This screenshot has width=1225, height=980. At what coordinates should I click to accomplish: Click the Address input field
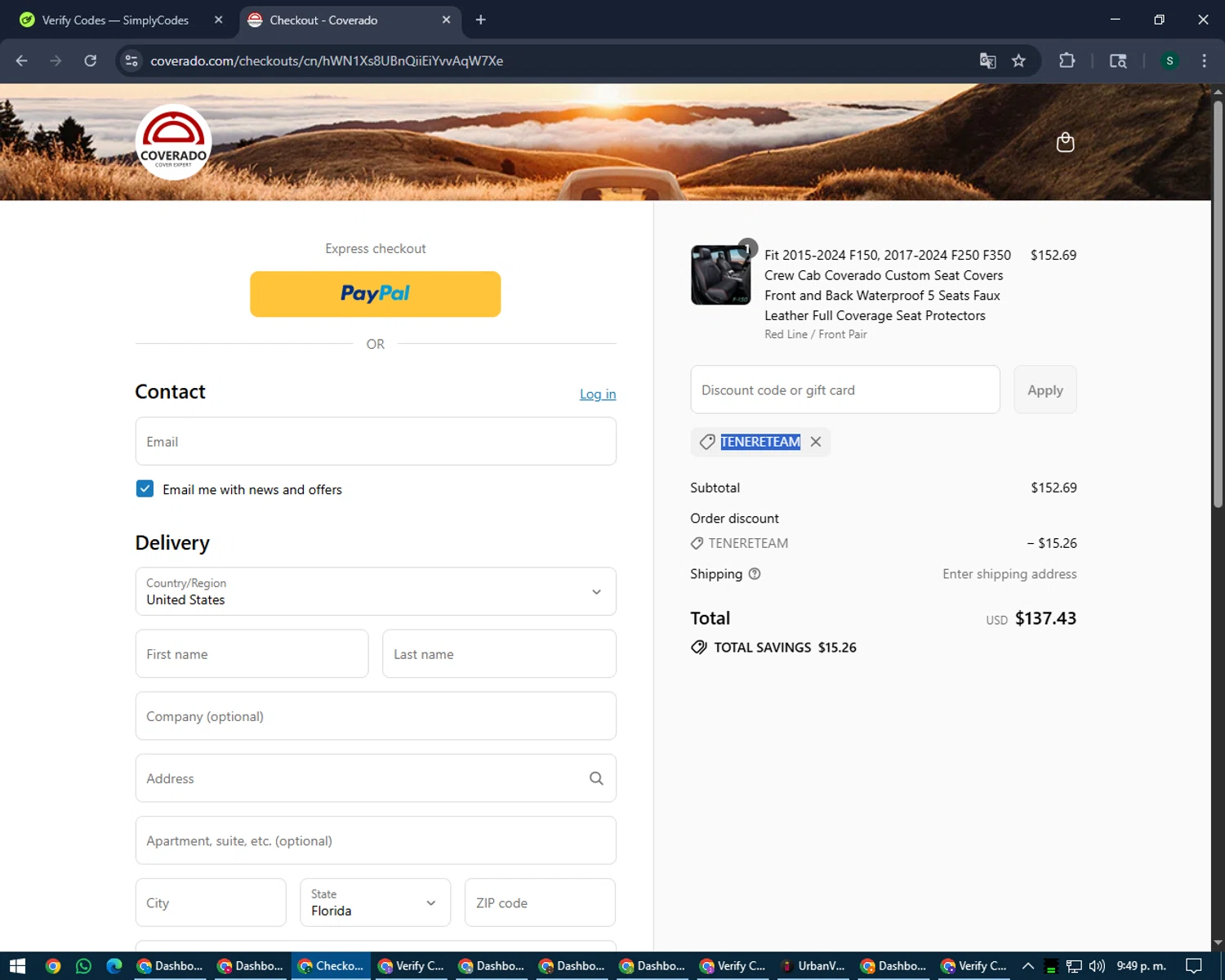[376, 778]
